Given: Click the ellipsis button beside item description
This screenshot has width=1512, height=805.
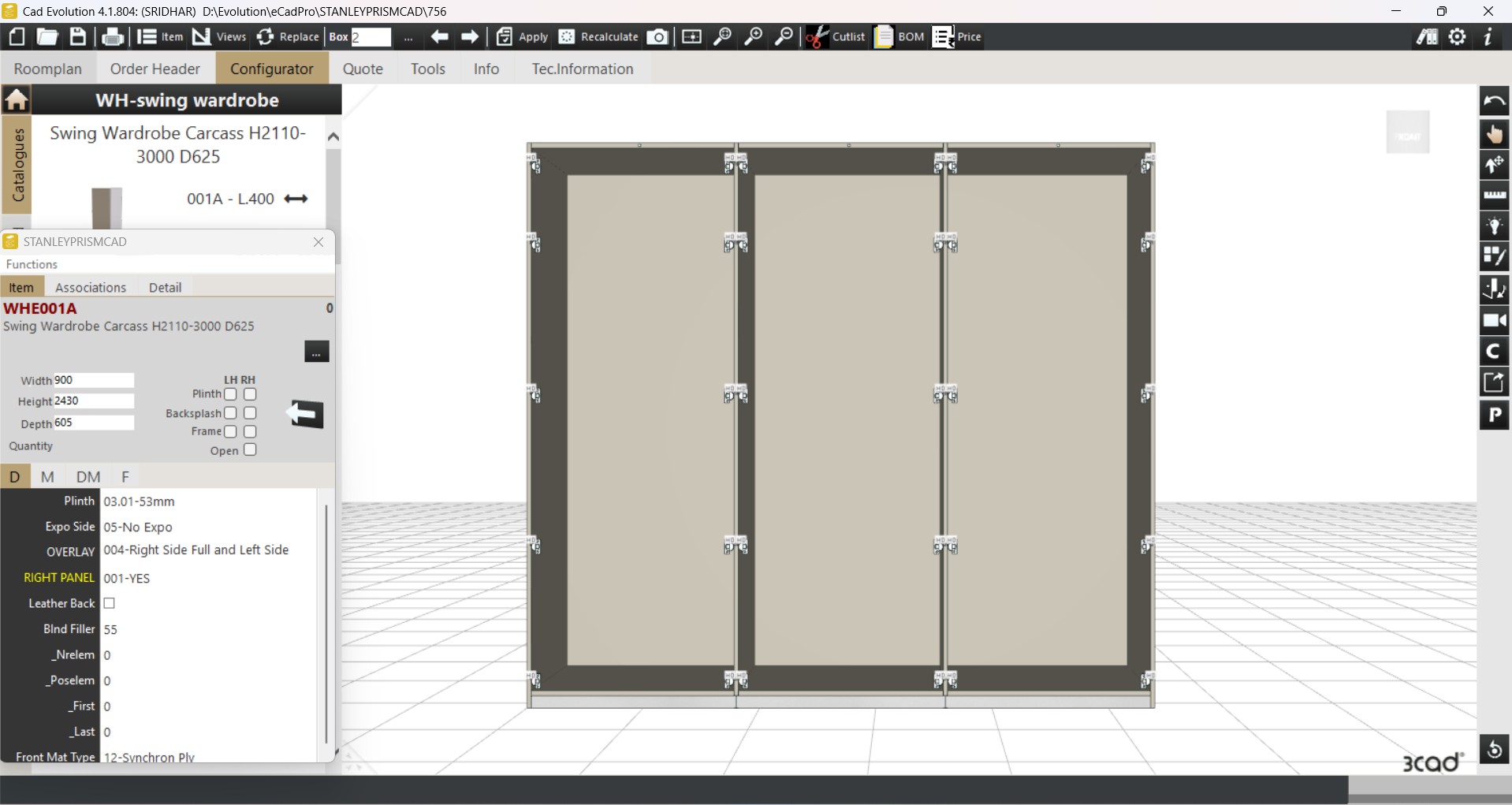Looking at the screenshot, I should (316, 352).
